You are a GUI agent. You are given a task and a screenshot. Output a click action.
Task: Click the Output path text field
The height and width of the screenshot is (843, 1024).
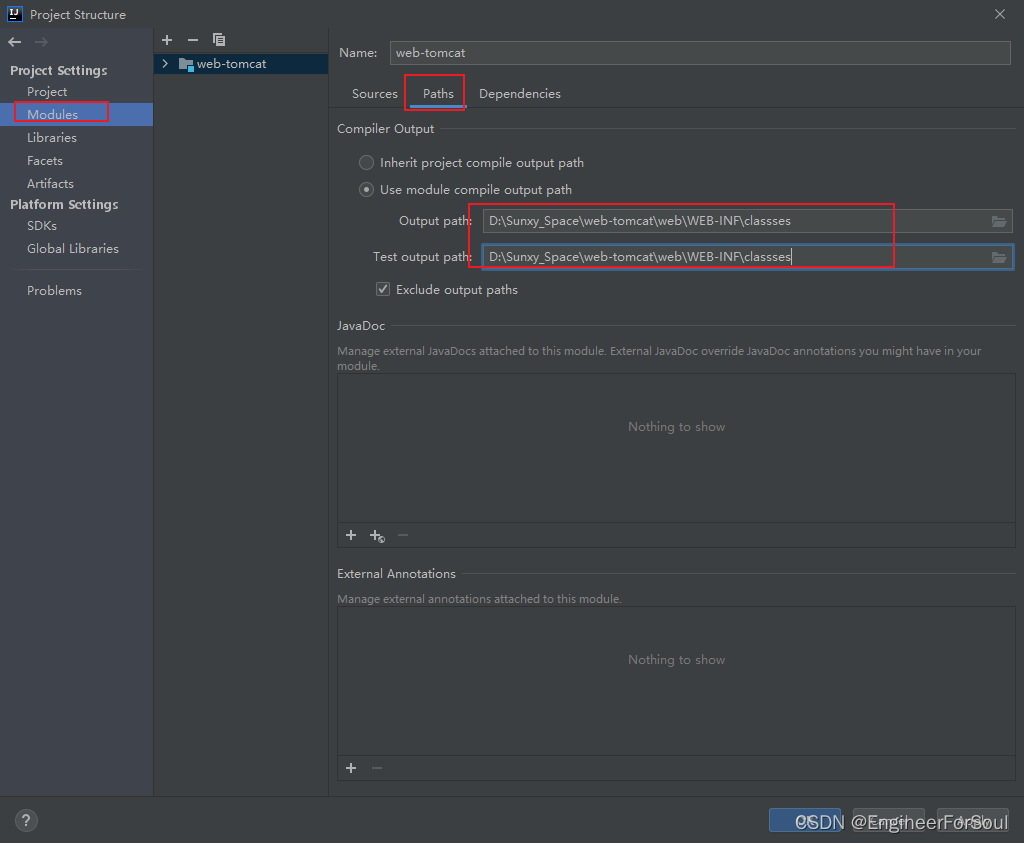coord(748,221)
